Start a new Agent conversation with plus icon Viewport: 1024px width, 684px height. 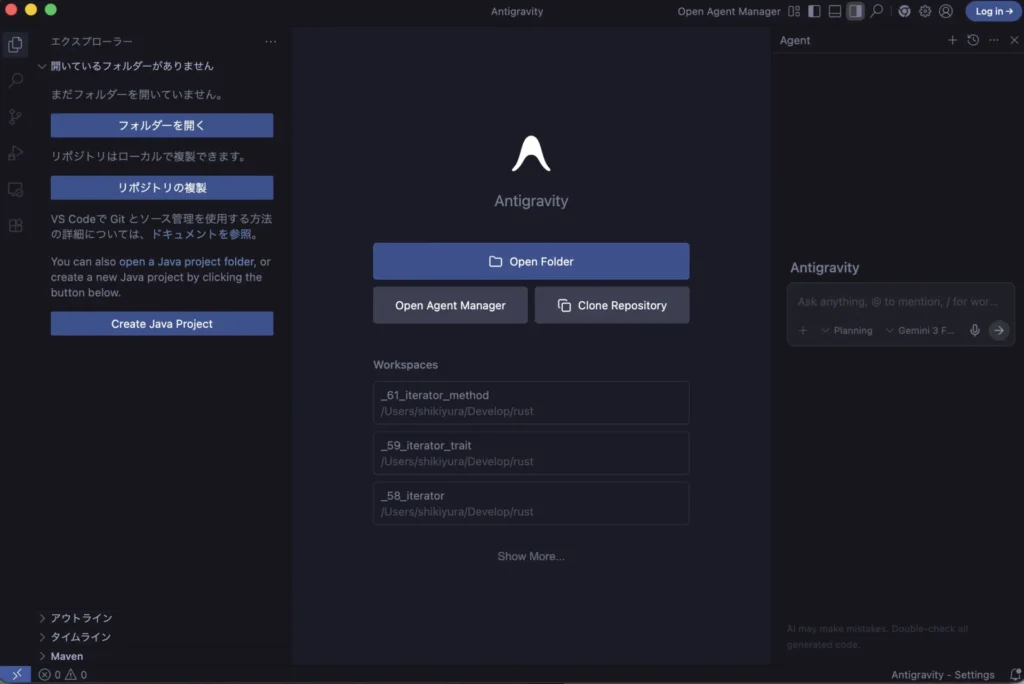[952, 40]
